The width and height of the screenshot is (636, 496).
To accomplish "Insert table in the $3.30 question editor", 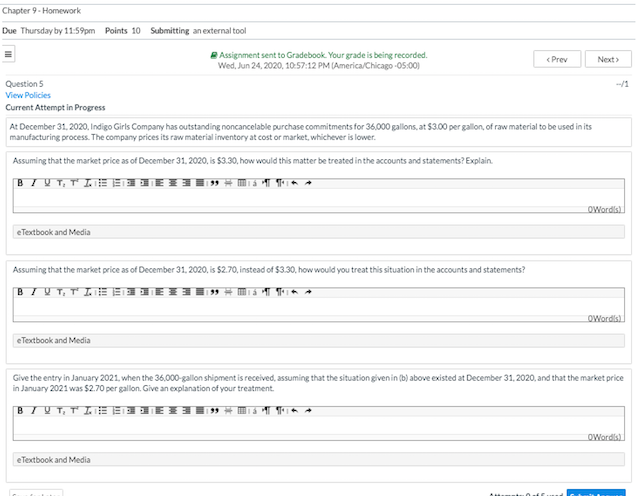I will 242,183.
